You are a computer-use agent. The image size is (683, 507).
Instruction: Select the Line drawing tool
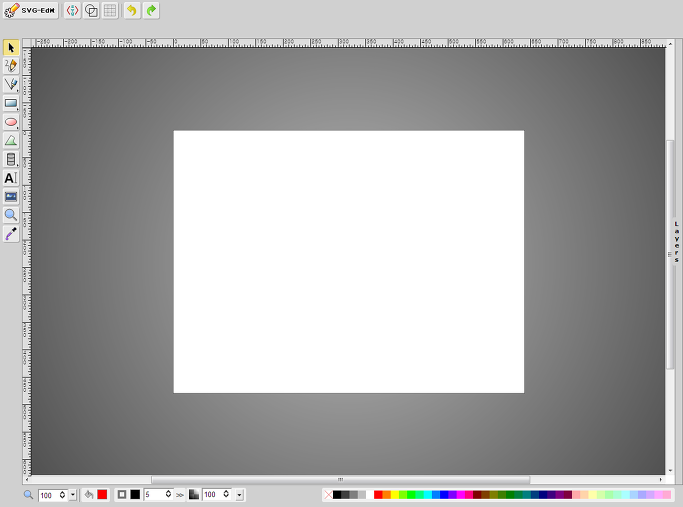11,84
